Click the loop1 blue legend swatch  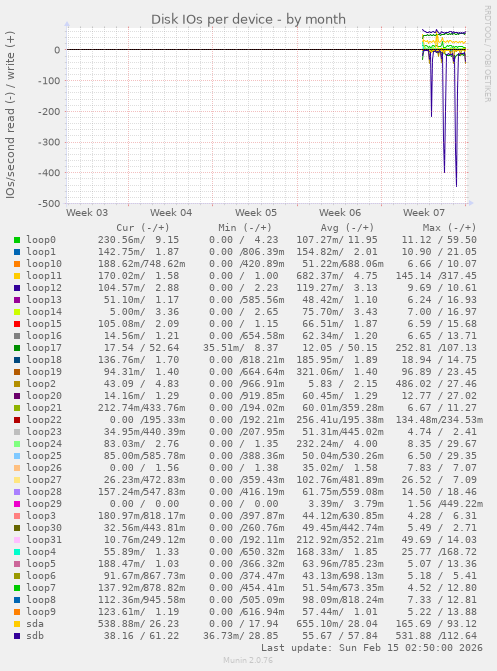click(17, 252)
